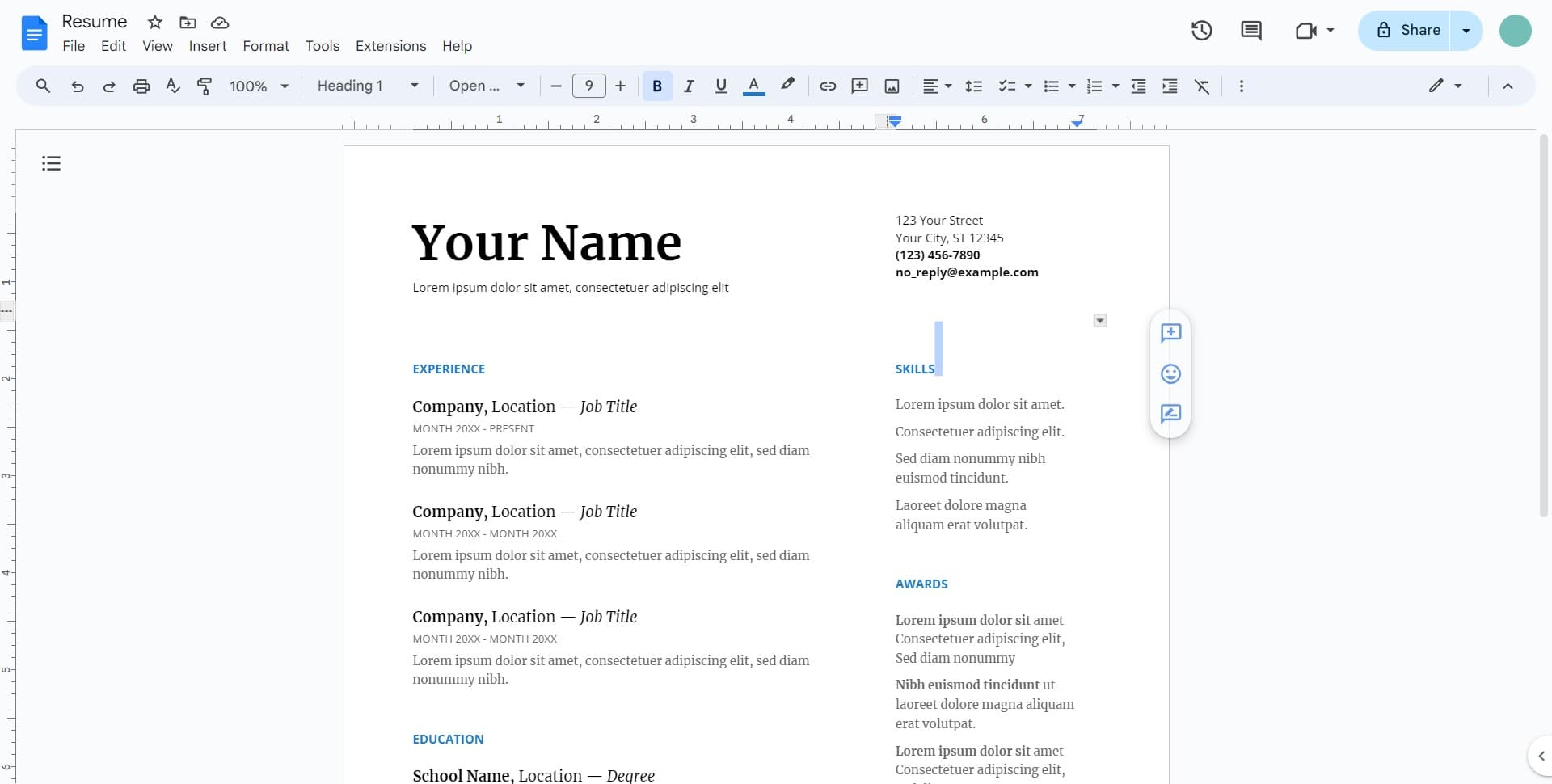Viewport: 1552px width, 784px height.
Task: Open the zoom level dropdown
Action: (x=259, y=86)
